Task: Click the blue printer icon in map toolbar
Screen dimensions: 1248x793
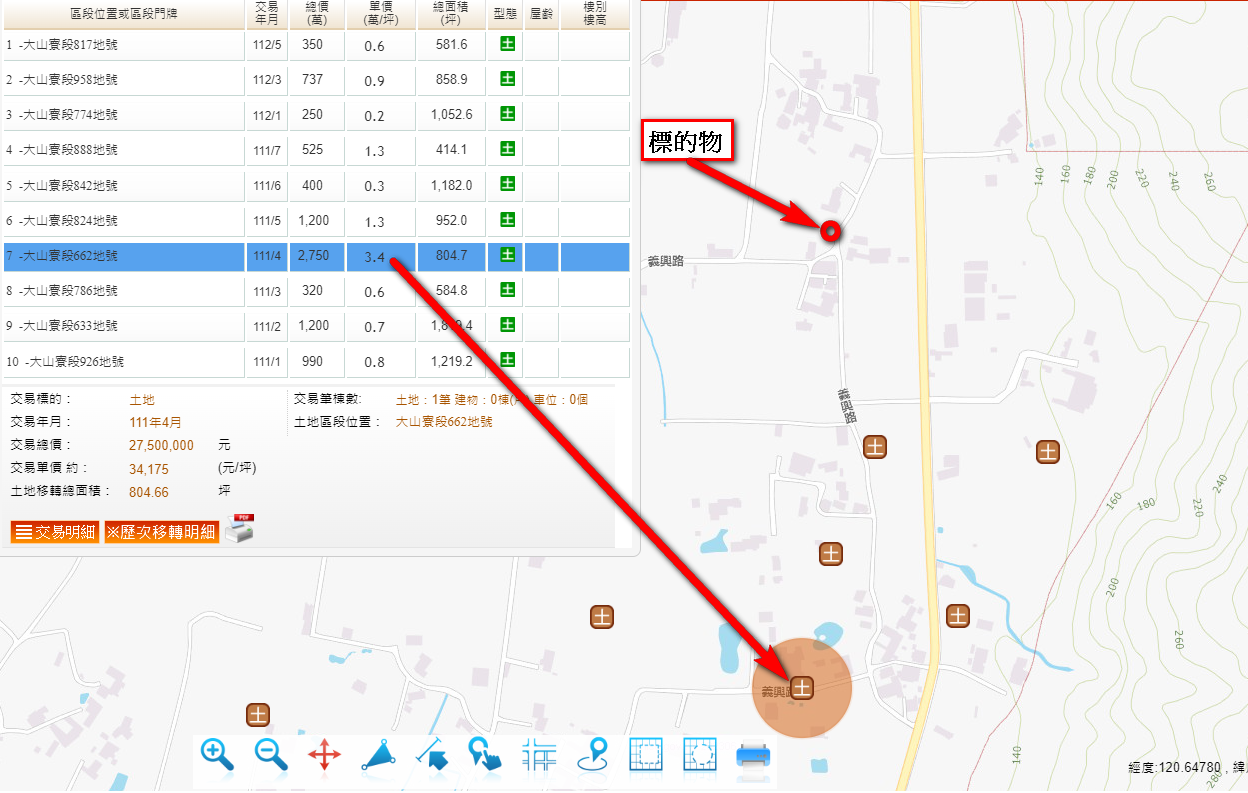Action: [754, 755]
